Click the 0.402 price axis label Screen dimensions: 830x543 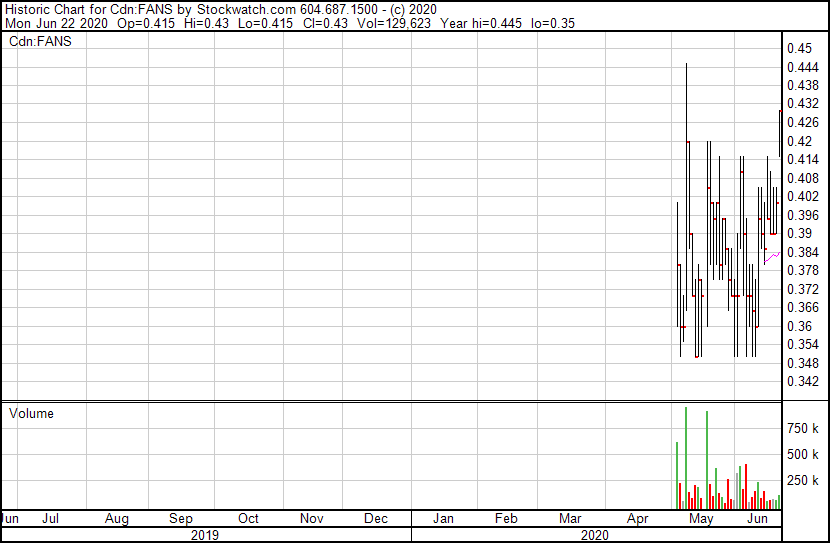pos(803,196)
